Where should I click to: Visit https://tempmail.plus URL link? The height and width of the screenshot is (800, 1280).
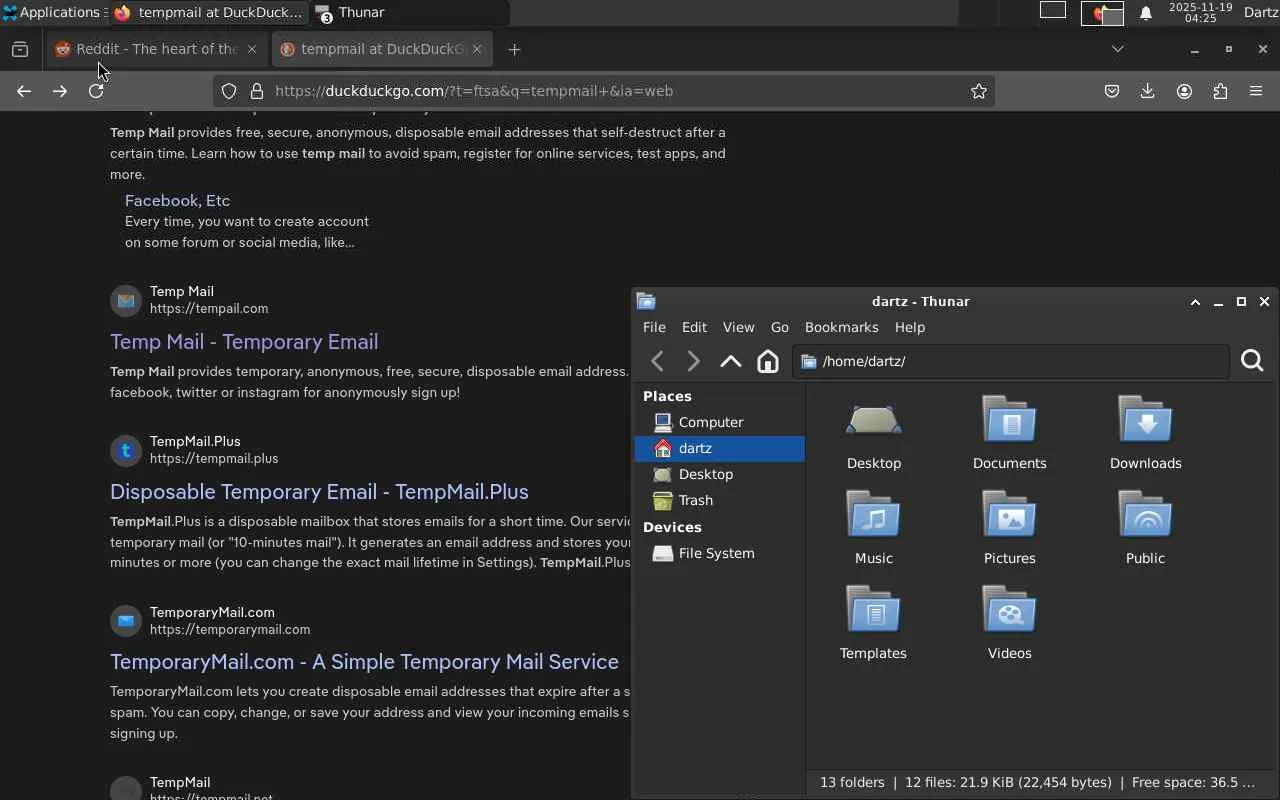tap(214, 459)
